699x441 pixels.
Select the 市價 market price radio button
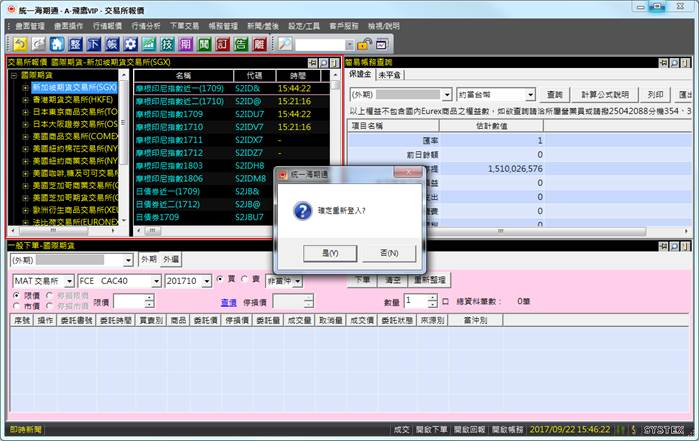[x=16, y=306]
